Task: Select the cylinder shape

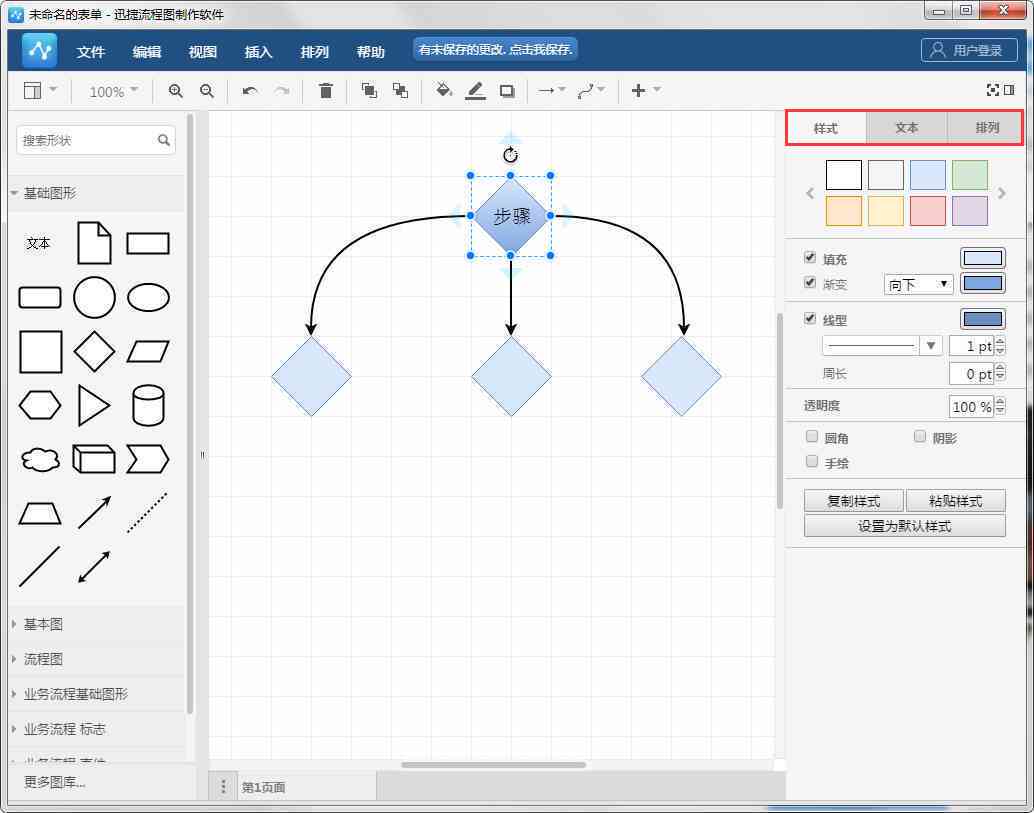Action: click(x=148, y=406)
